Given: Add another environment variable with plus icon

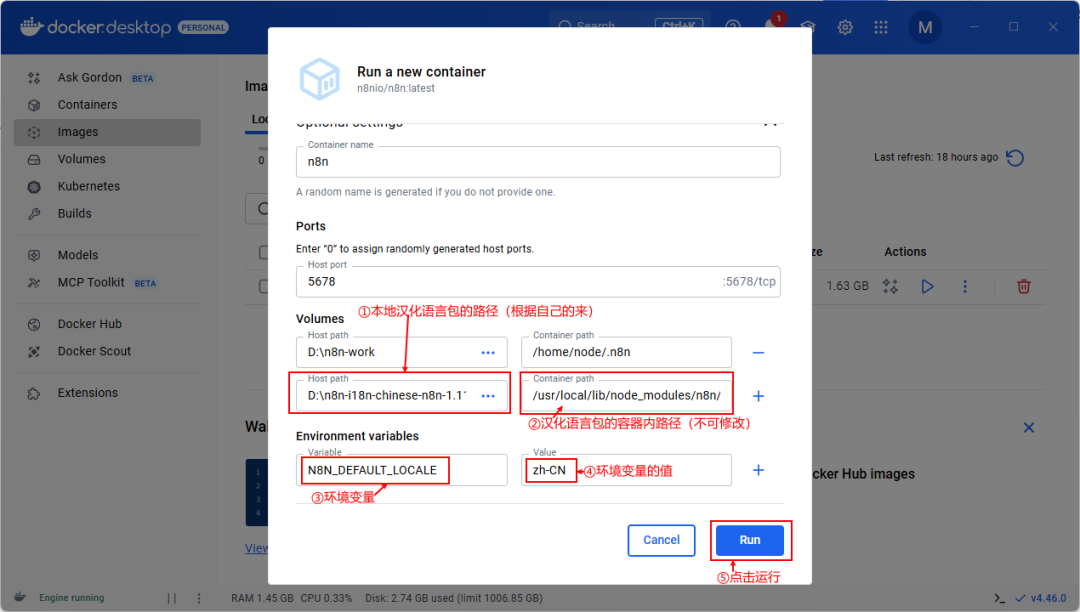Looking at the screenshot, I should 758,470.
